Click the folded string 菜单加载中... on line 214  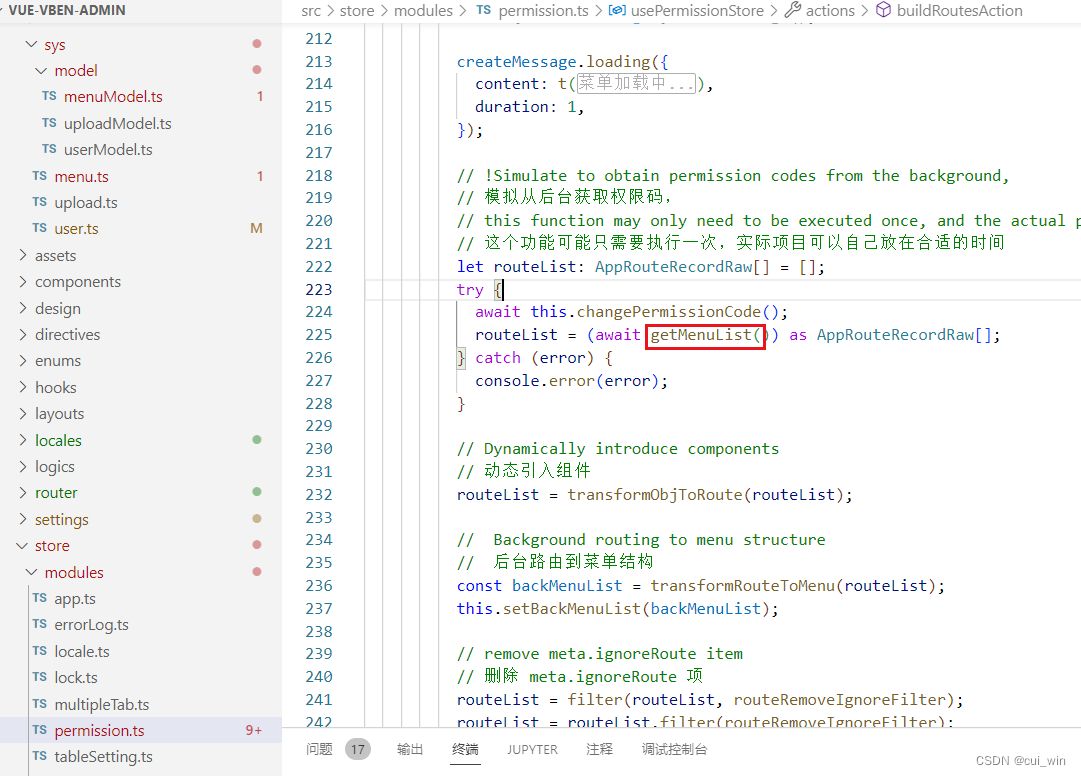click(636, 83)
